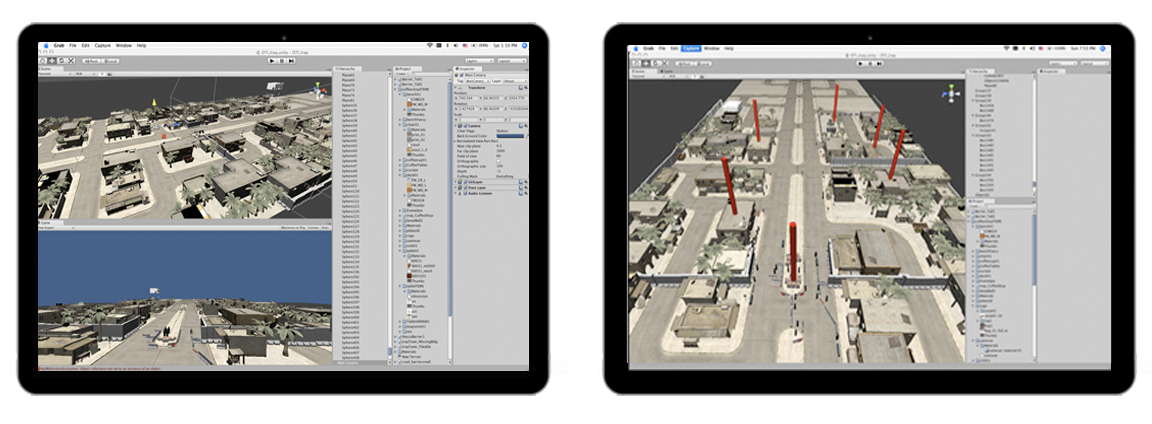Click the Spotlight search icon in the left menu bar
Viewport: 1152px width, 424px height.
tap(524, 46)
